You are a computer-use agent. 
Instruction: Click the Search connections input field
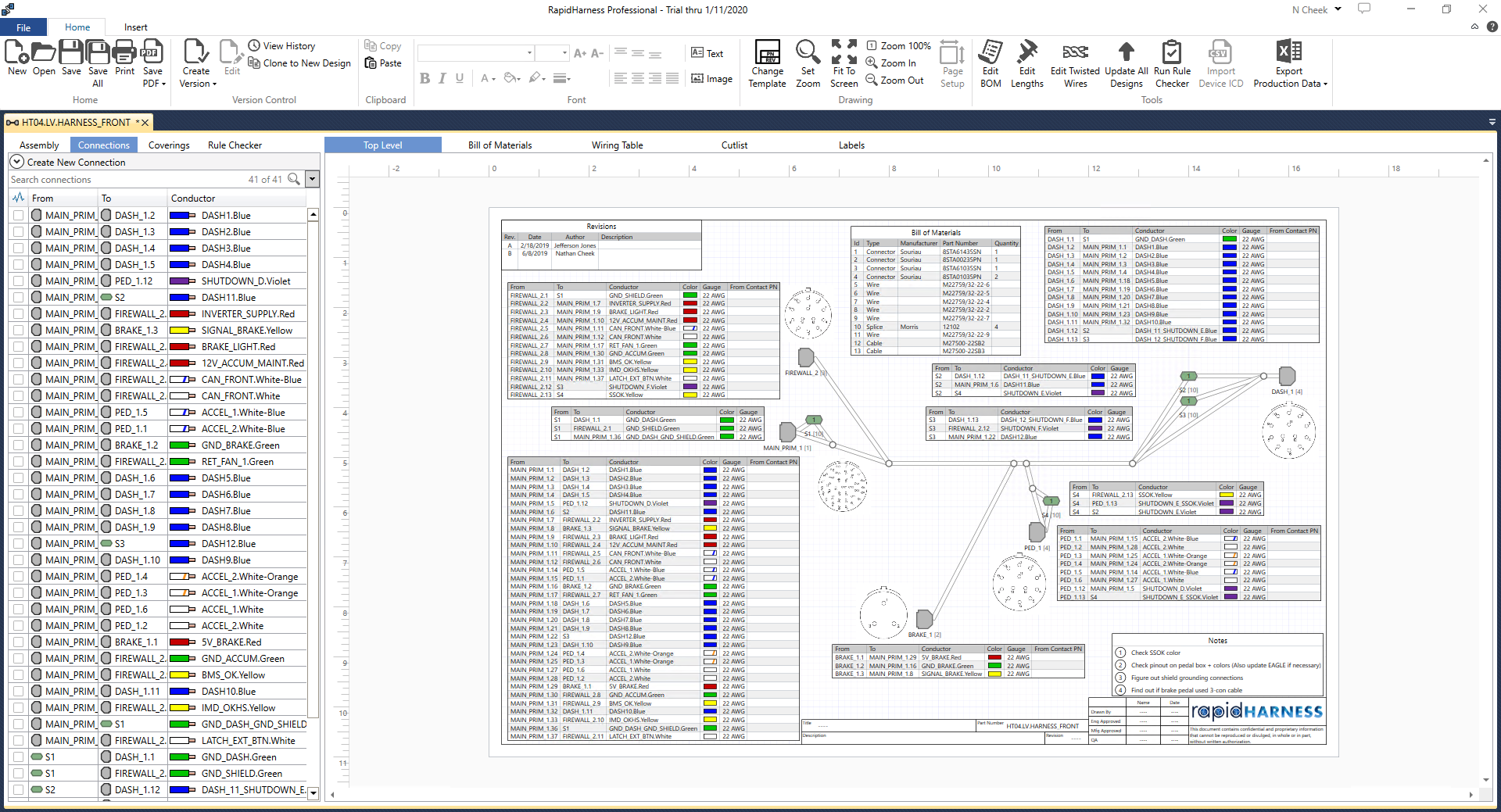[x=125, y=179]
